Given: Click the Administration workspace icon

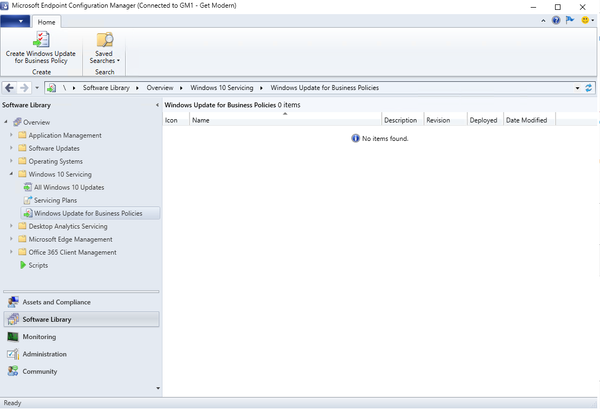Looking at the screenshot, I should pyautogui.click(x=13, y=354).
